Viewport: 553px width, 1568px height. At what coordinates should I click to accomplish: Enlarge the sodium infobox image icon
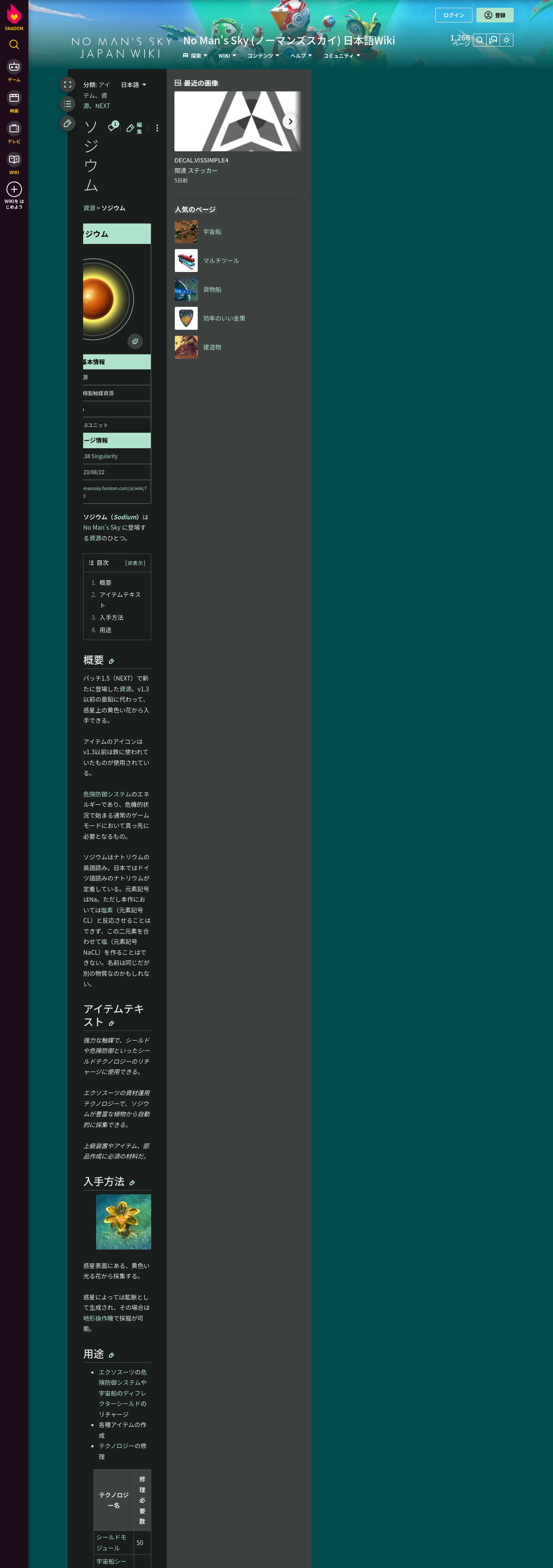[135, 341]
